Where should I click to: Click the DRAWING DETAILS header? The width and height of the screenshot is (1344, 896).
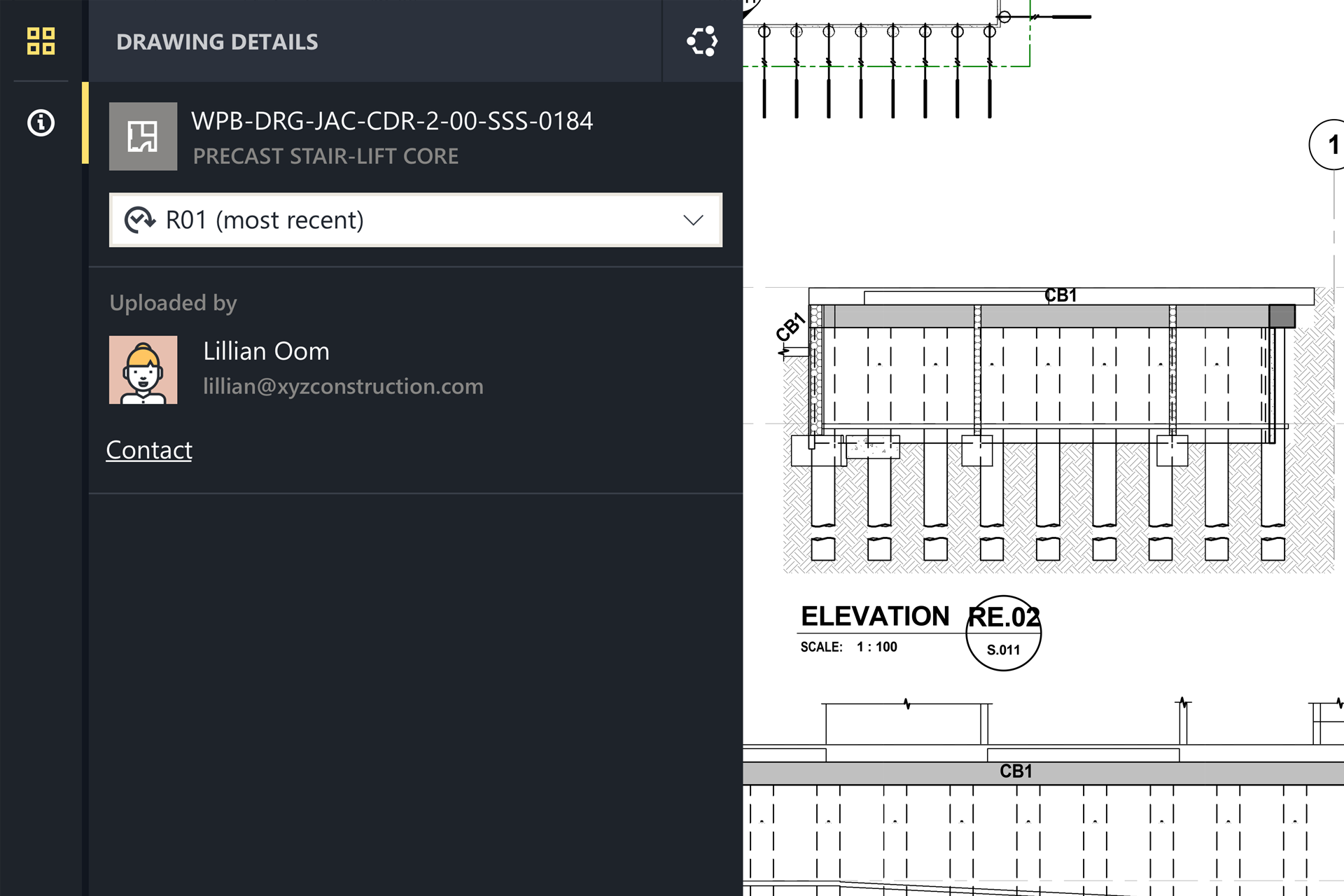(217, 41)
